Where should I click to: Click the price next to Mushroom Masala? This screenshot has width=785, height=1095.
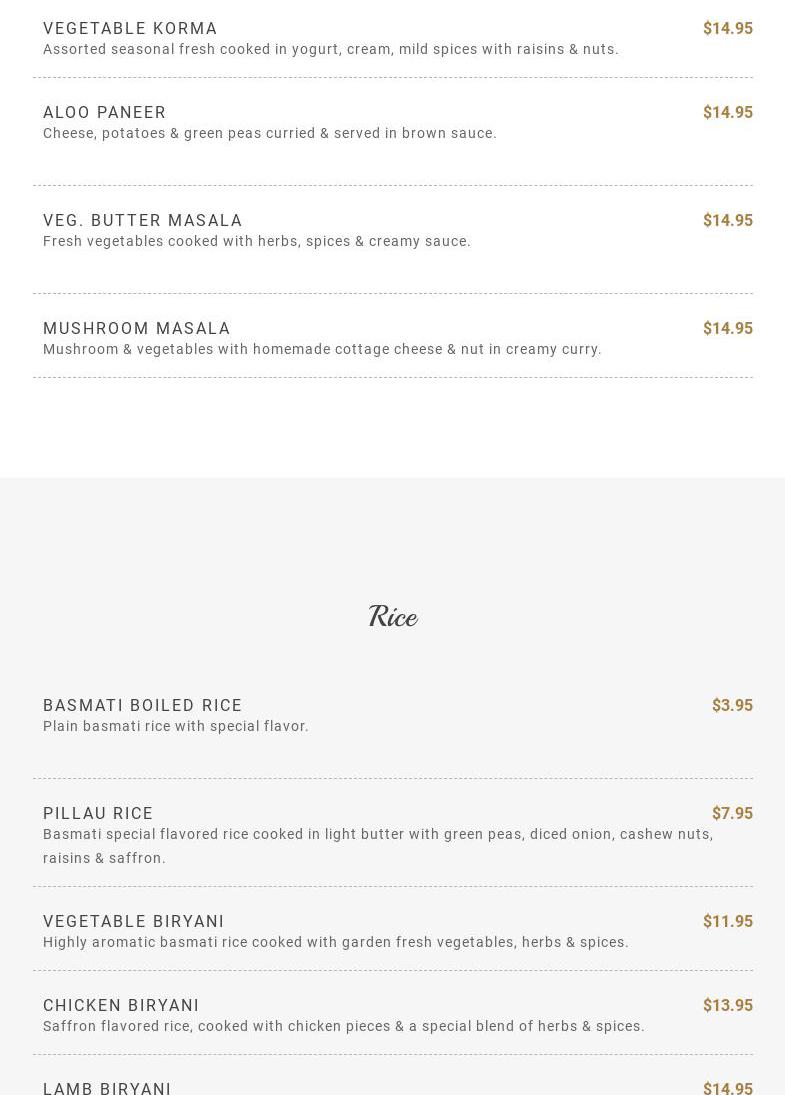pos(727,328)
